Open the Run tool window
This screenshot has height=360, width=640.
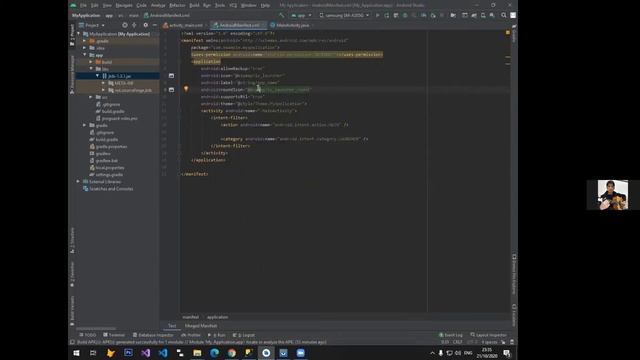click(217, 335)
